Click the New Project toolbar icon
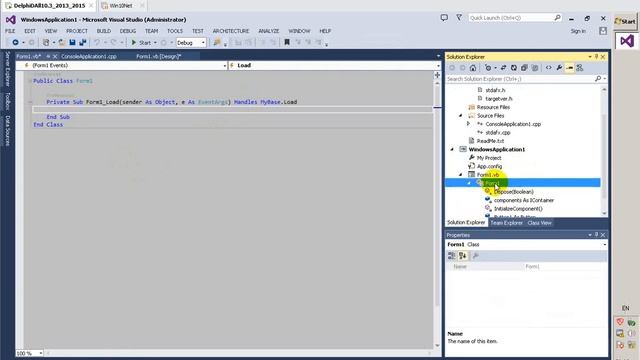Viewport: 640px width, 360px height. (46, 42)
